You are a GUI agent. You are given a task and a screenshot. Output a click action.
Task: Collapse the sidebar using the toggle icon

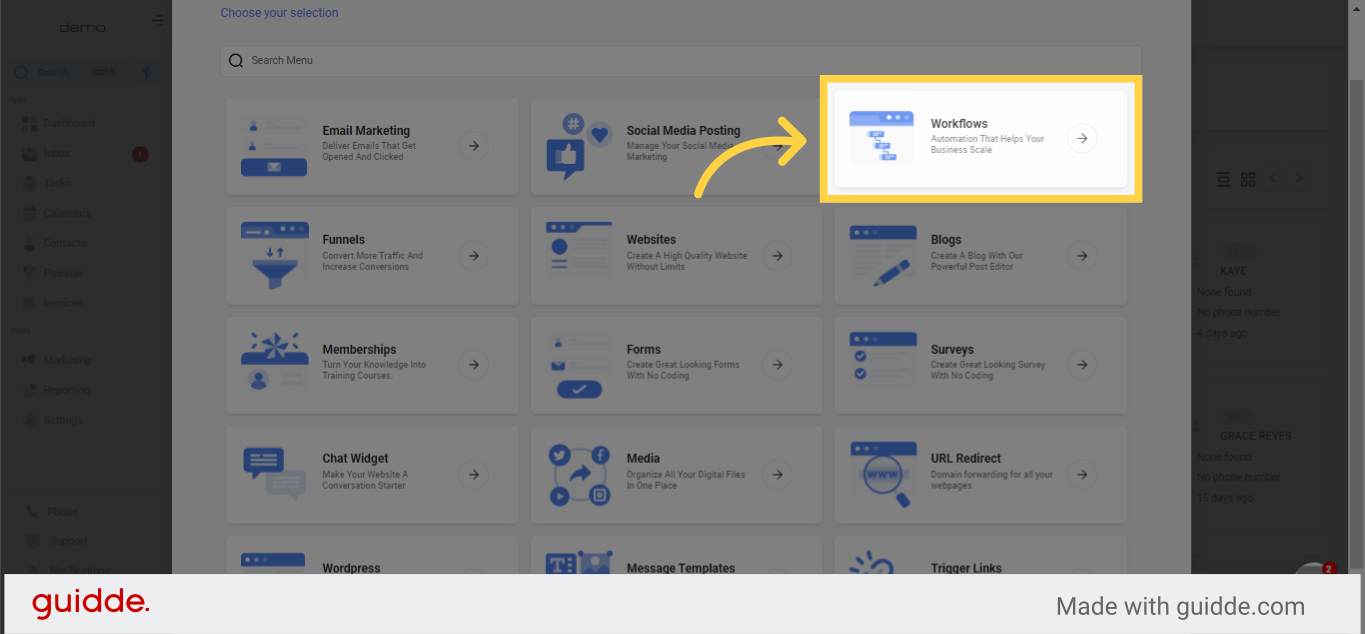tap(157, 19)
